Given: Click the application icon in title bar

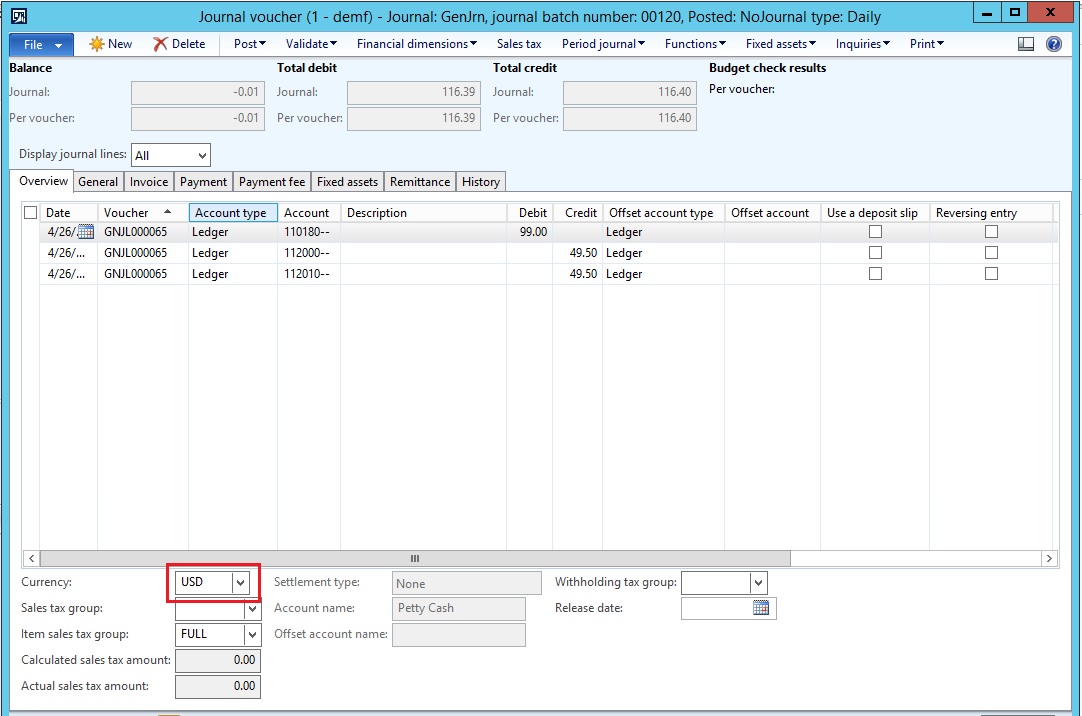Looking at the screenshot, I should pyautogui.click(x=18, y=15).
